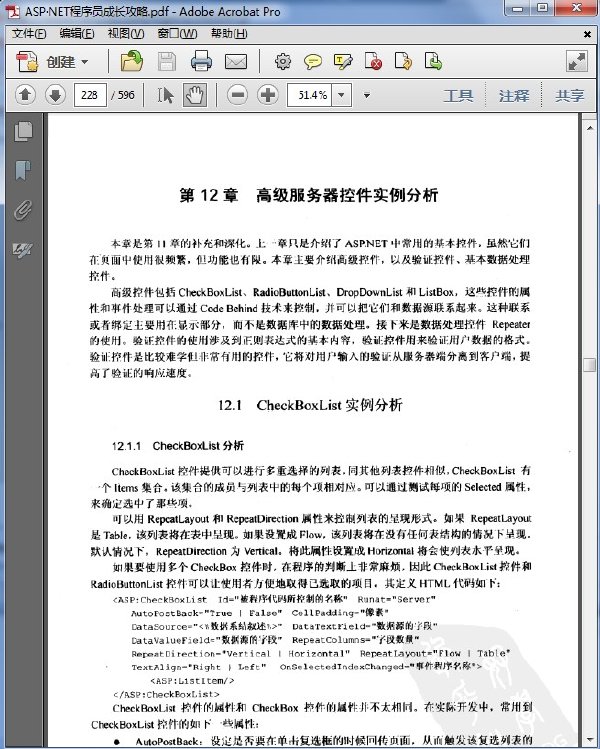Screen dimensions: 600x749
Task: Open the 工具 panel
Action: (x=458, y=96)
